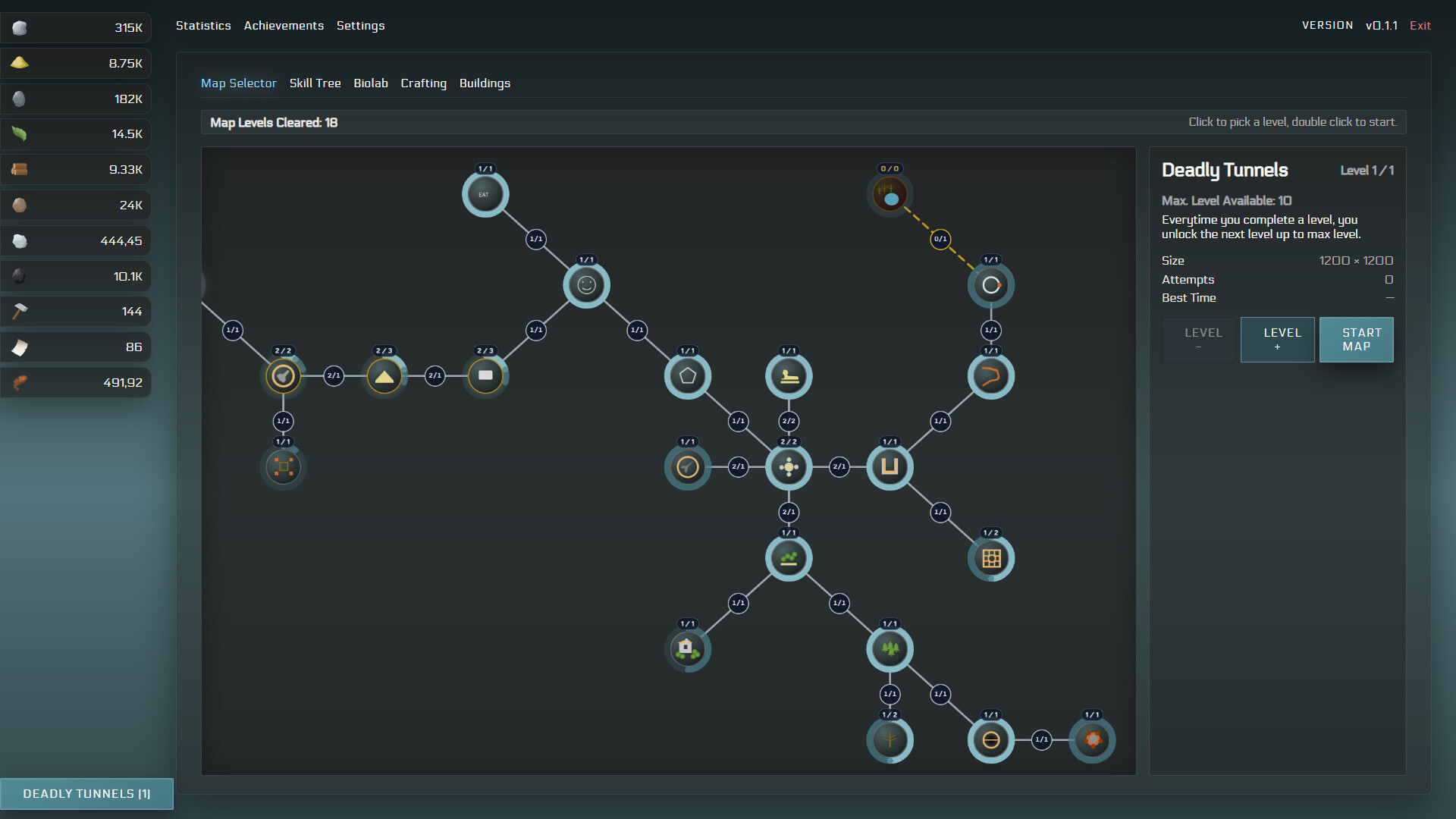Image resolution: width=1456 pixels, height=819 pixels.
Task: Select the leaf resource in the sidebar
Action: click(x=76, y=133)
